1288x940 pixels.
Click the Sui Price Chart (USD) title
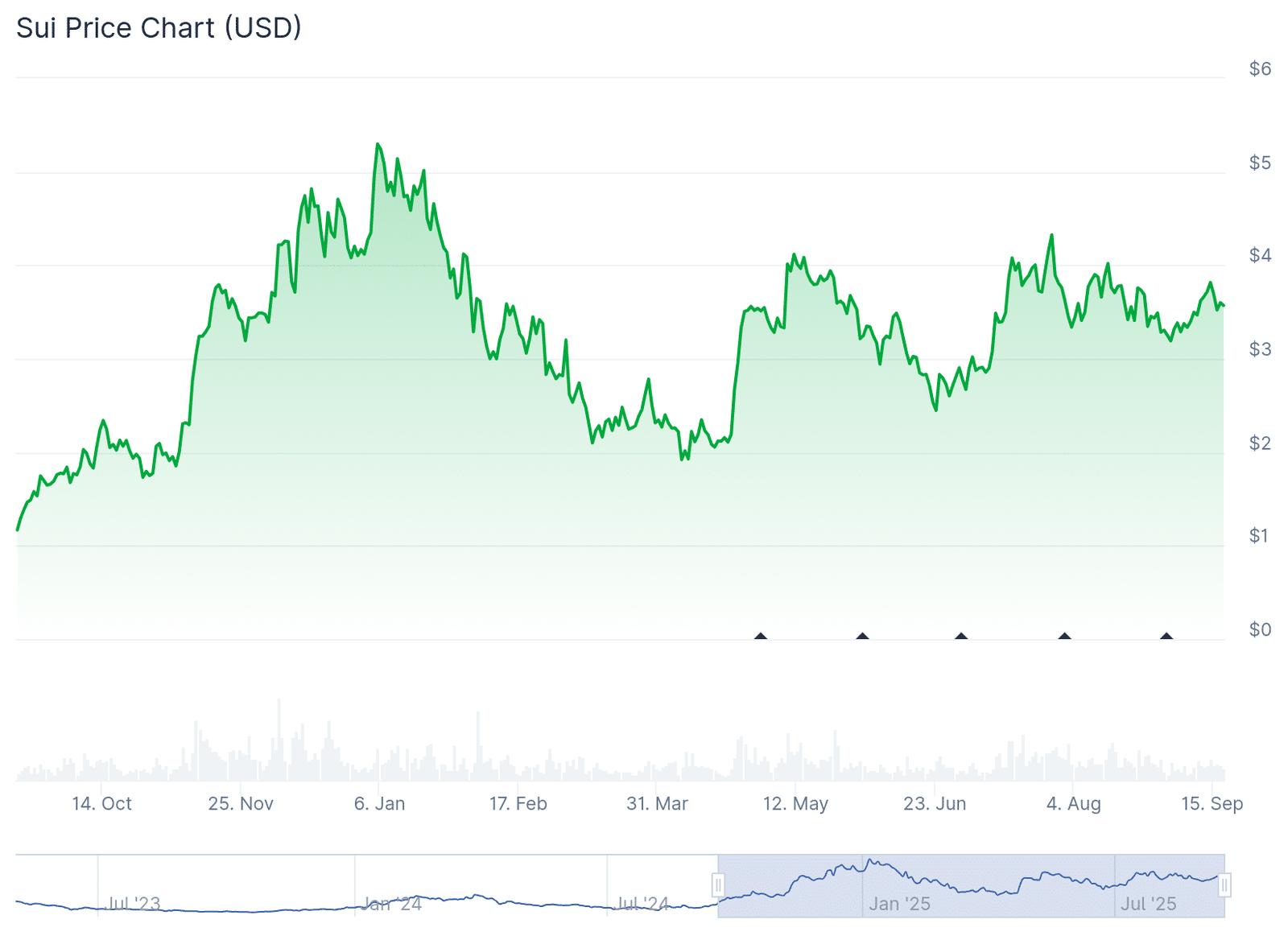pos(159,28)
